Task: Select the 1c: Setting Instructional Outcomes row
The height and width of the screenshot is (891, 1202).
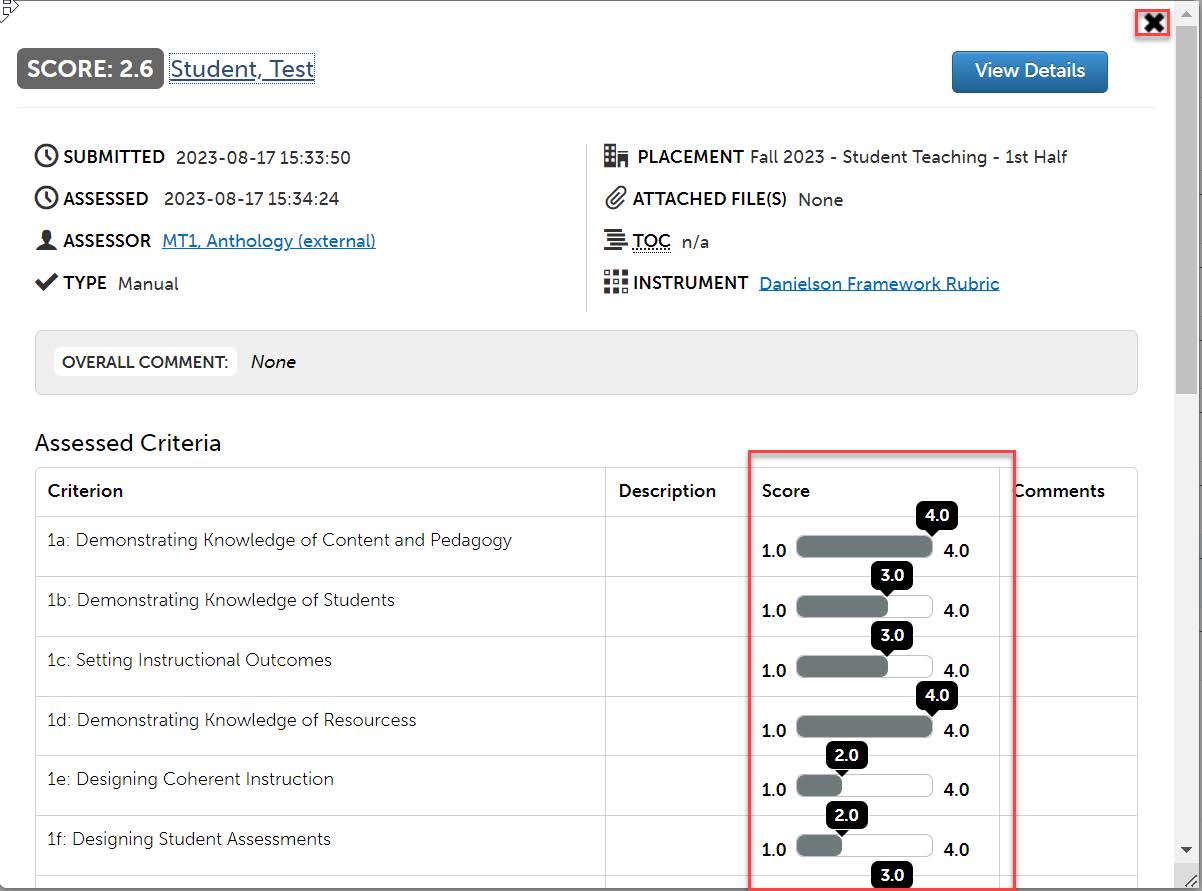Action: click(x=586, y=666)
